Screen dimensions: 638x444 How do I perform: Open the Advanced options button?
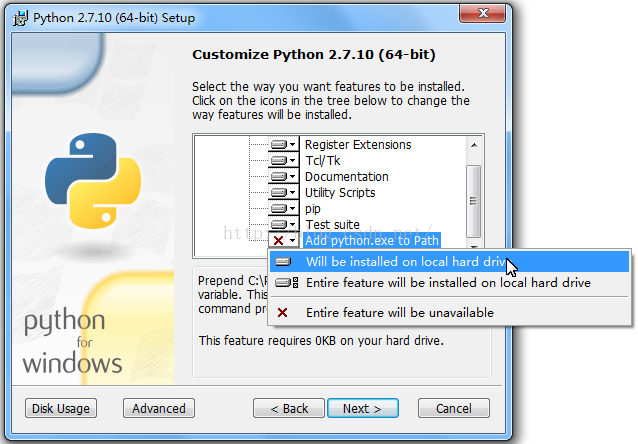click(x=159, y=408)
